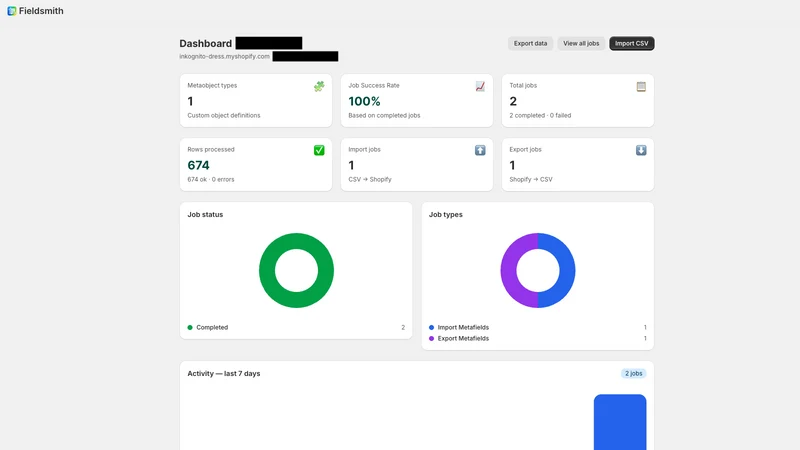Click the 100% success rate value
The width and height of the screenshot is (800, 450).
point(364,101)
